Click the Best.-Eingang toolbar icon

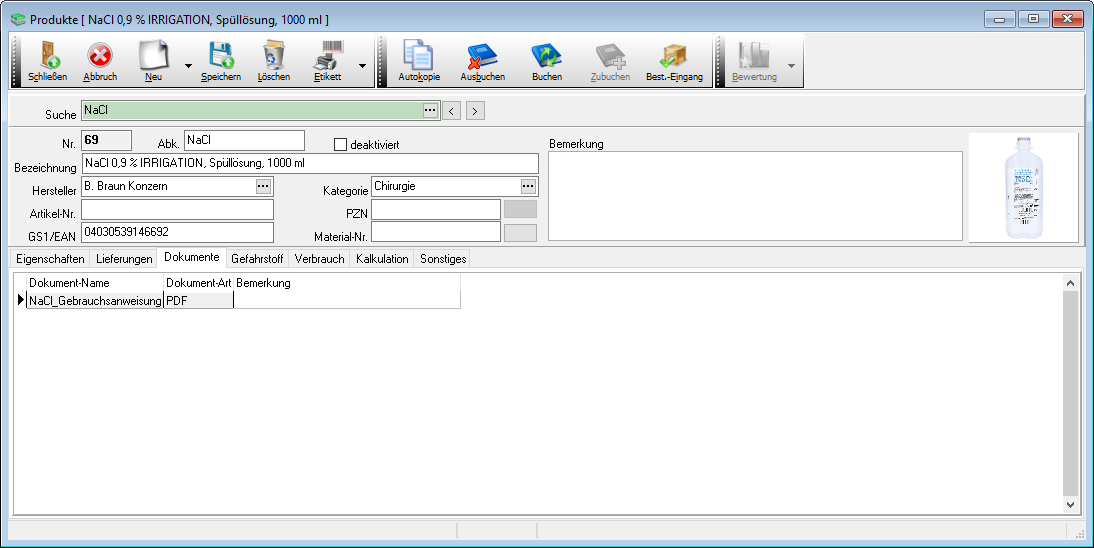[x=673, y=61]
